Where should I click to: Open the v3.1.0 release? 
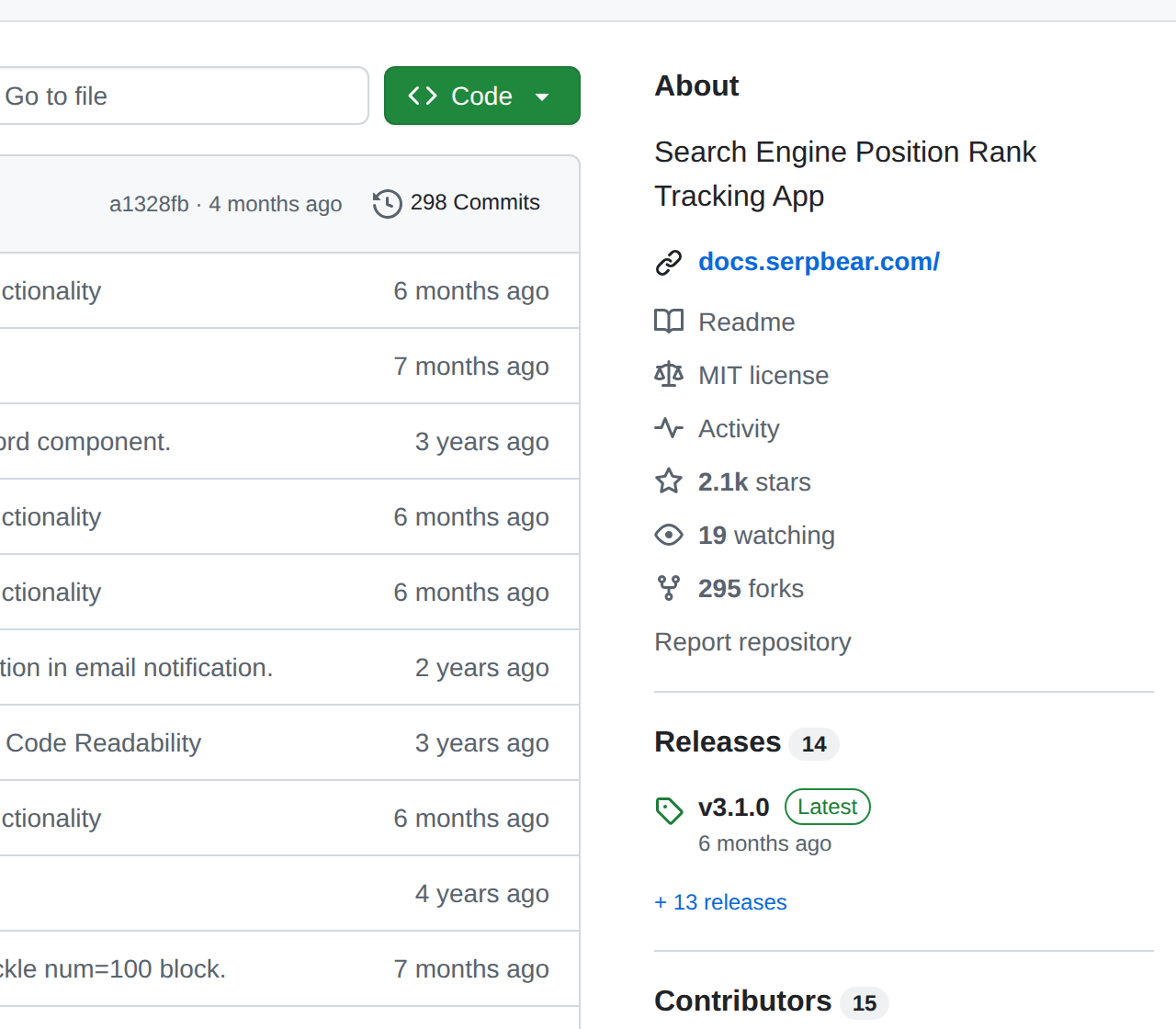733,808
